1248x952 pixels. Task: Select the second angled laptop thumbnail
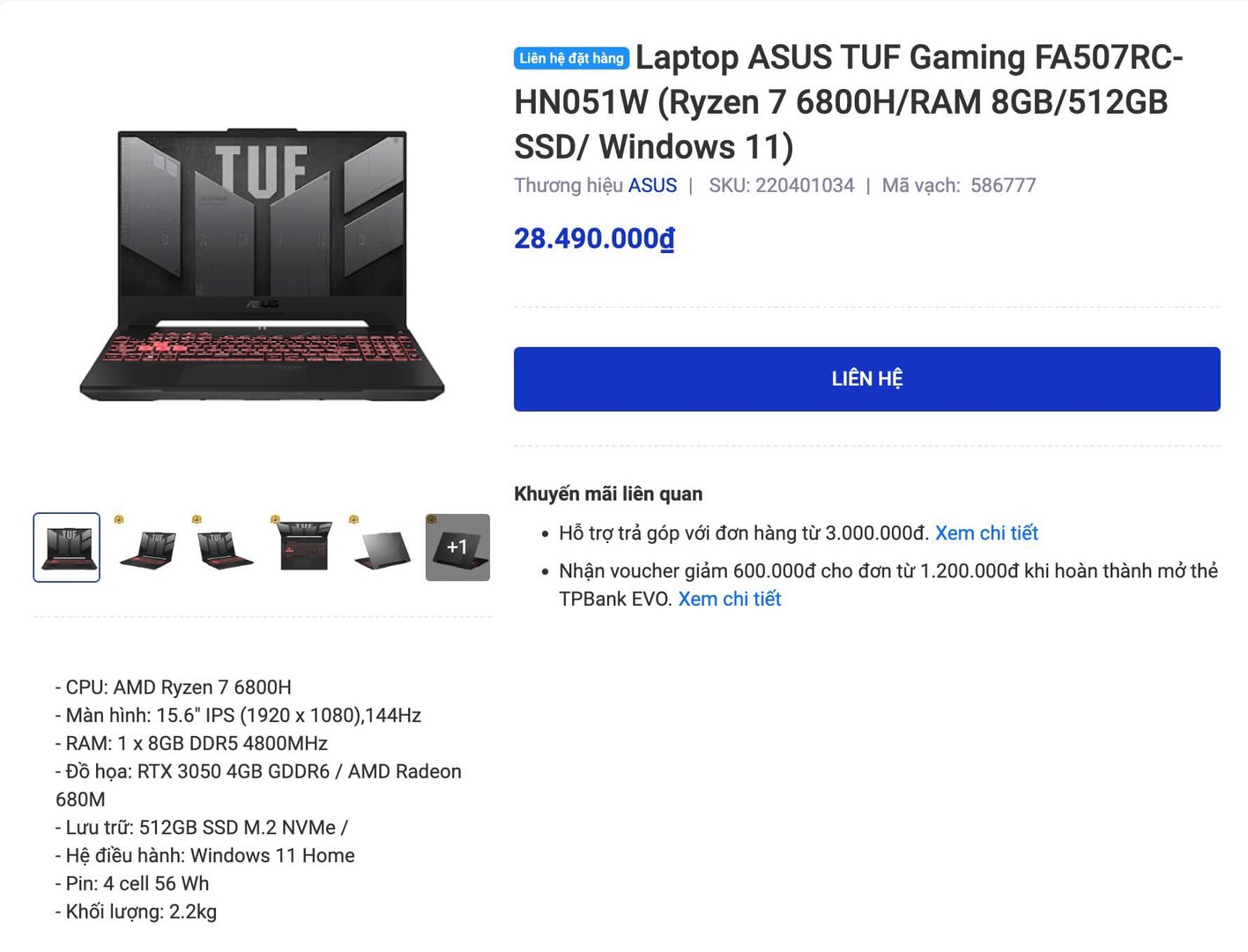coord(146,547)
